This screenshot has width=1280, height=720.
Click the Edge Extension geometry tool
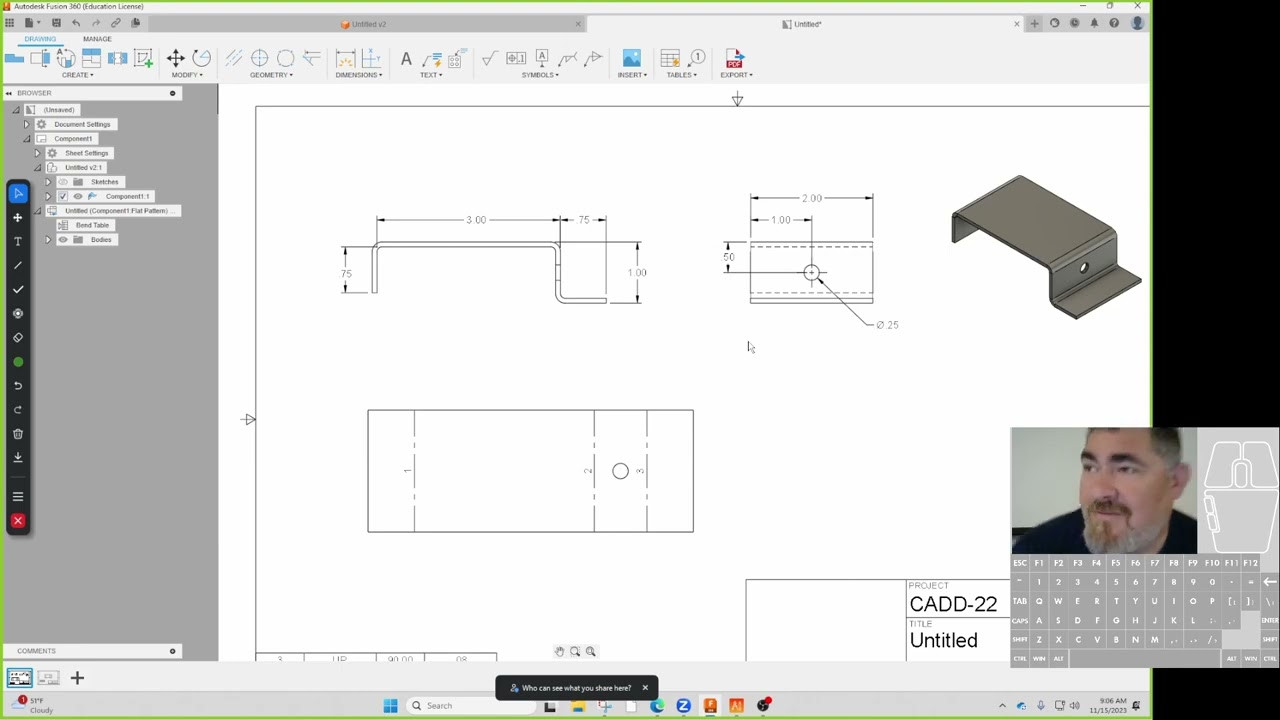tap(312, 59)
